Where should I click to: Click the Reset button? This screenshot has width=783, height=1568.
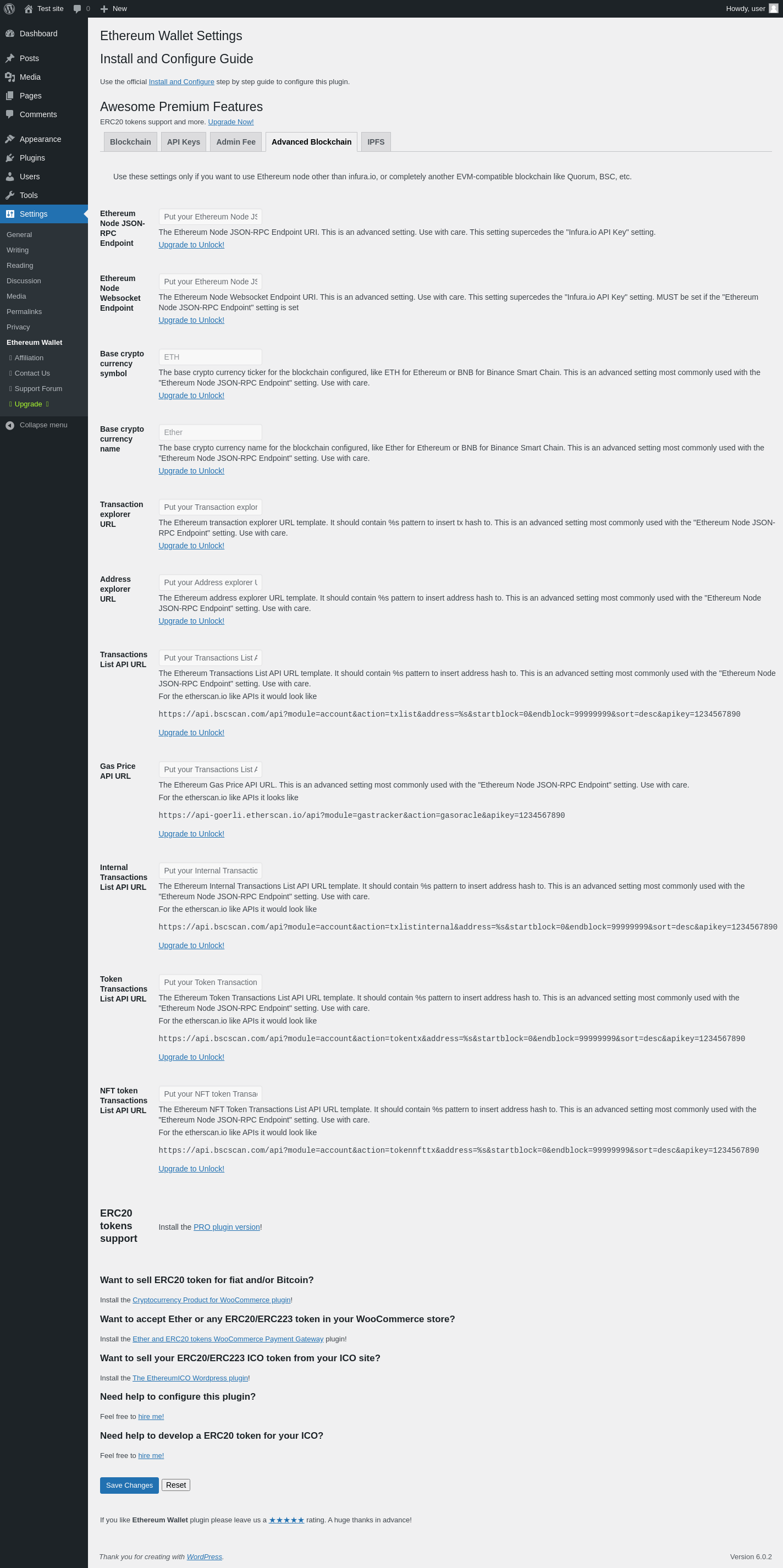pos(176,1485)
